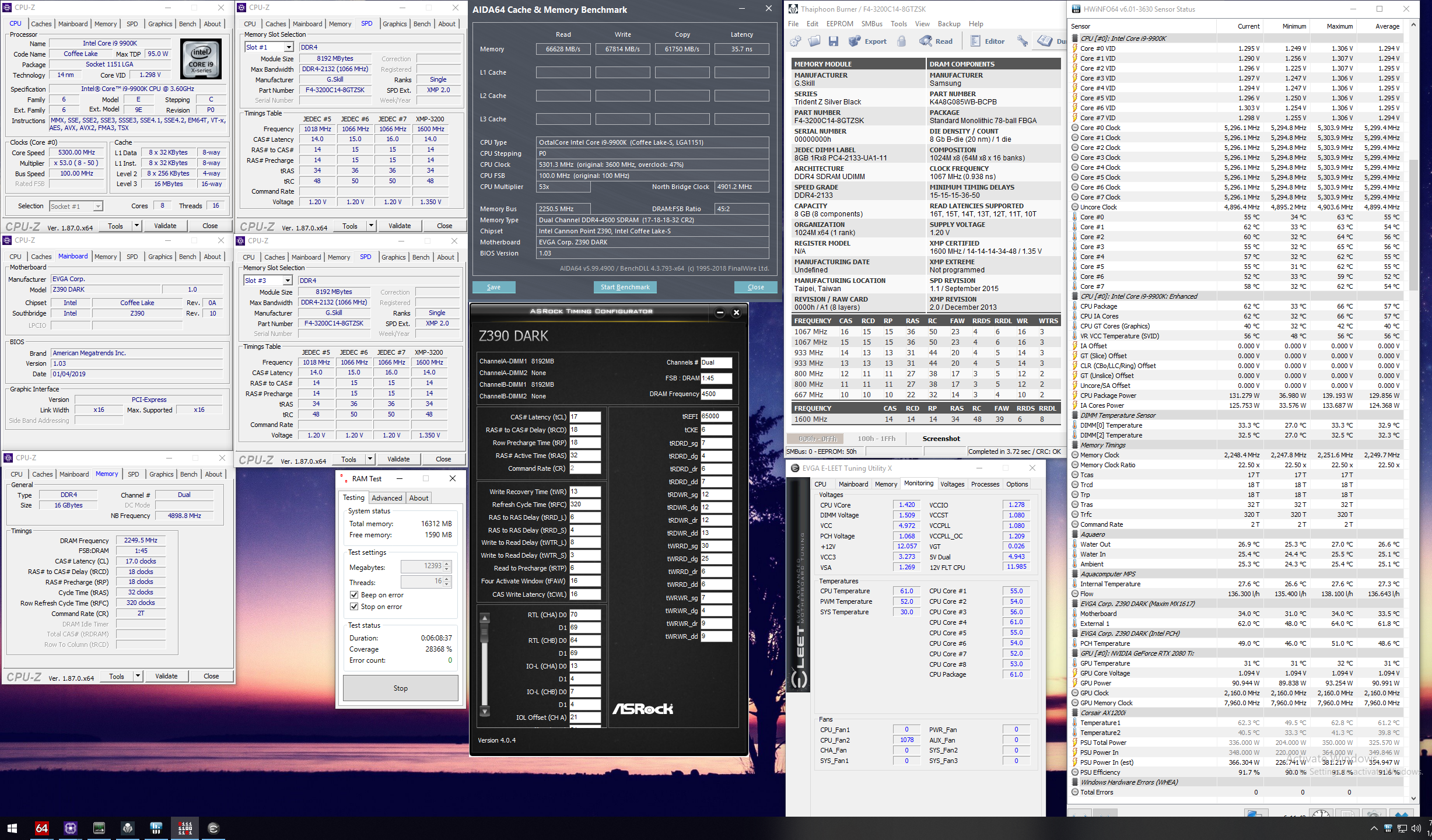
Task: Open the EEPROM menu in Thaiphoon Burner
Action: point(839,24)
